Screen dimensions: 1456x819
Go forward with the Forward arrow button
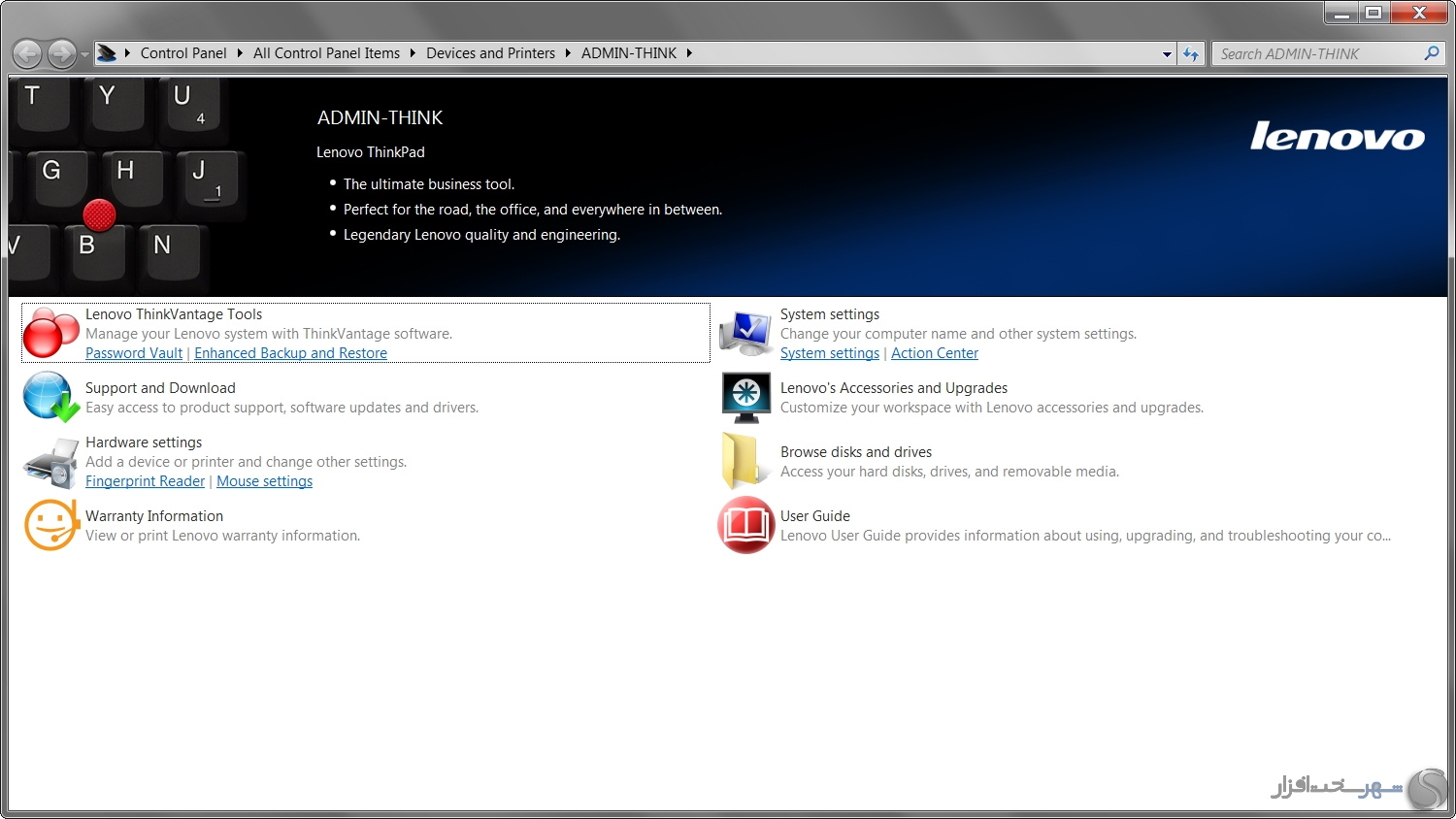click(61, 53)
